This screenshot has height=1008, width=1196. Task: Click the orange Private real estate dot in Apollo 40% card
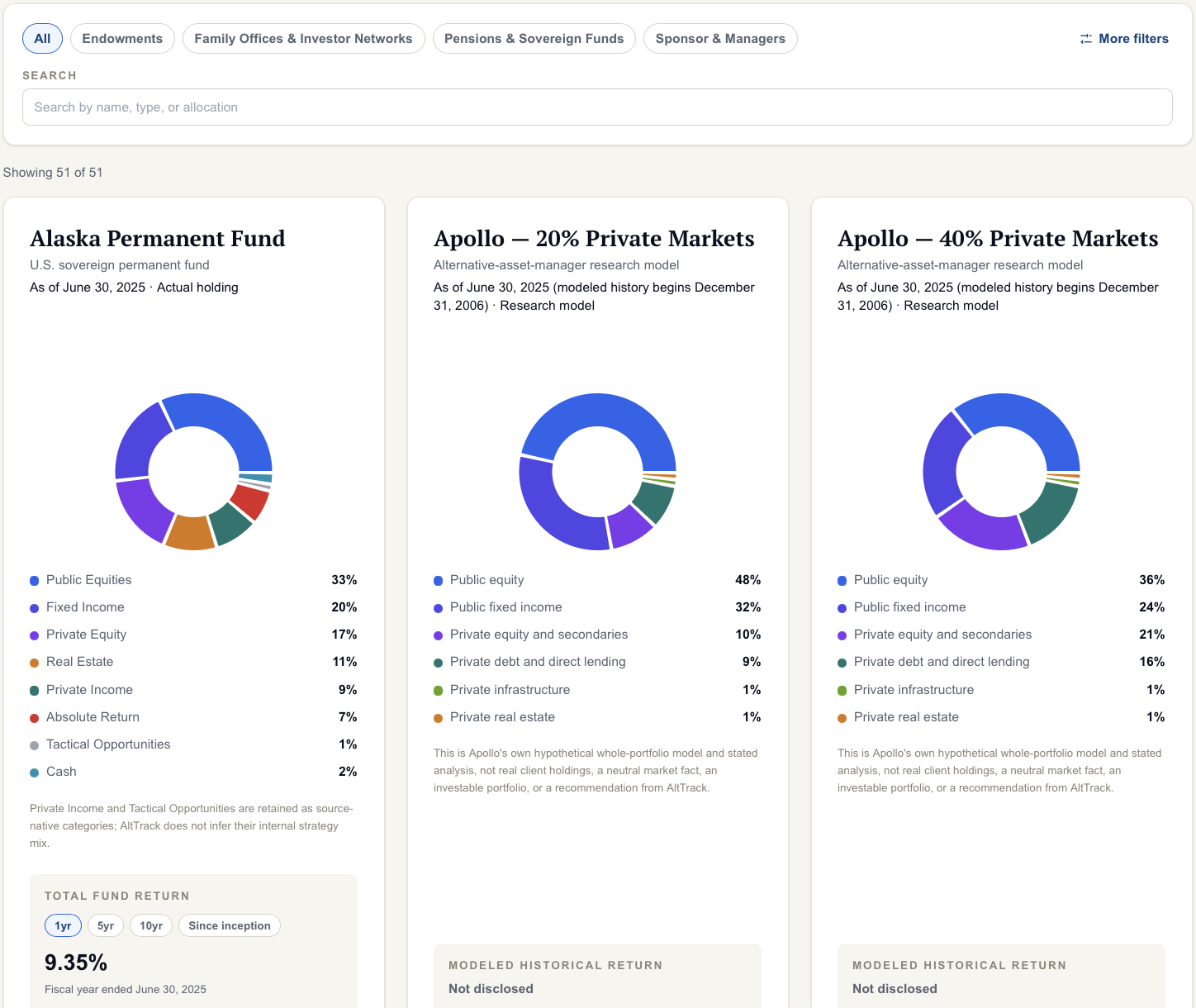(x=842, y=718)
